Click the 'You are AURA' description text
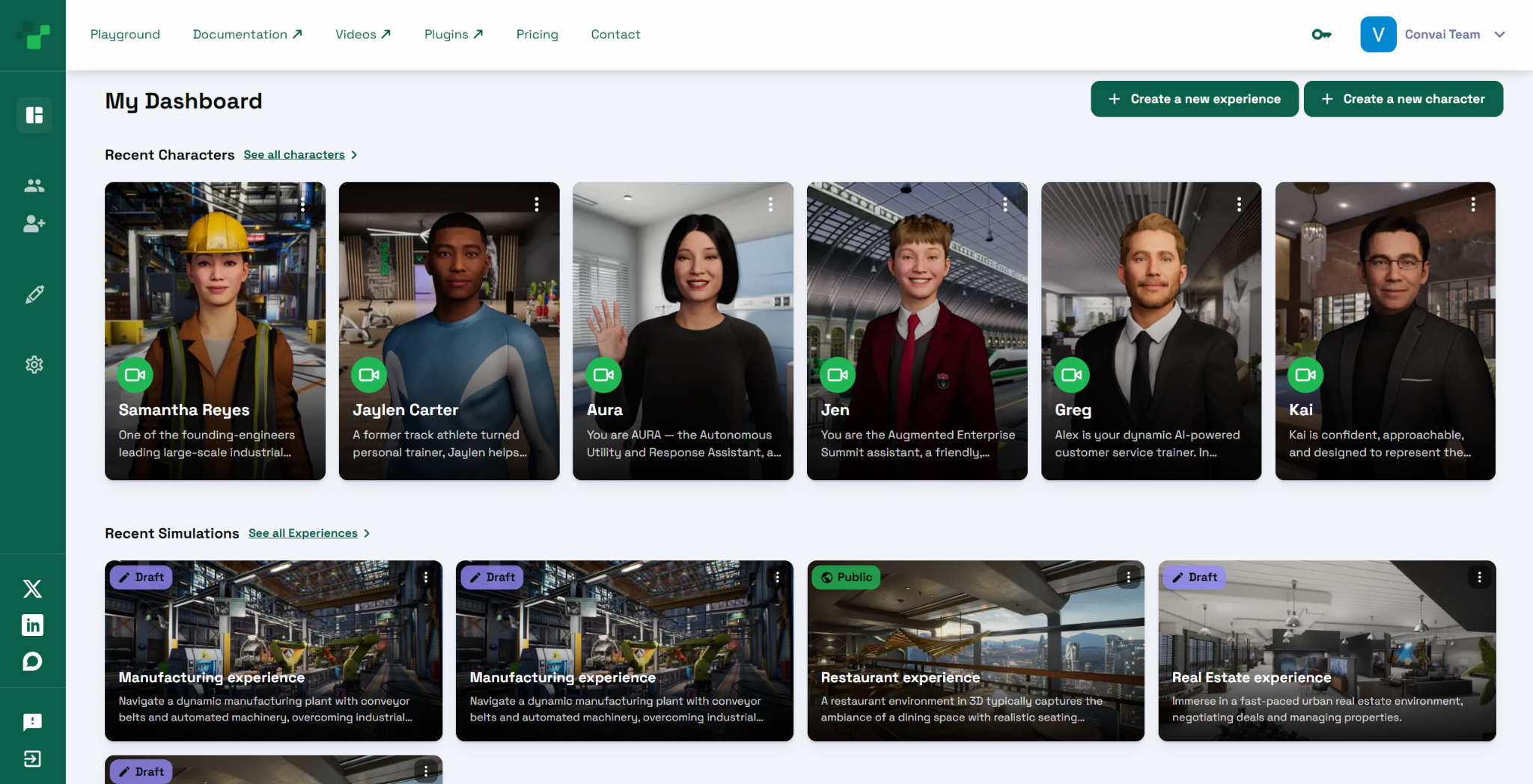The height and width of the screenshot is (784, 1533). [x=683, y=444]
